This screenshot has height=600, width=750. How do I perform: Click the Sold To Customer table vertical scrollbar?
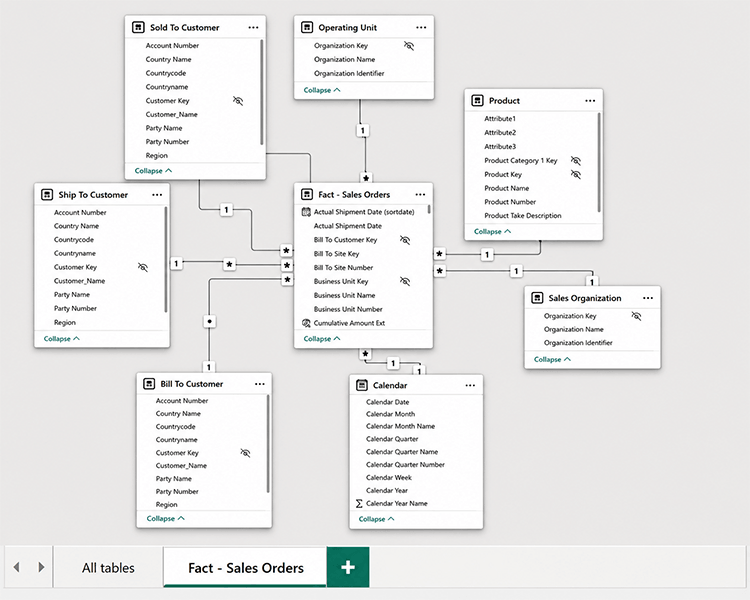262,92
